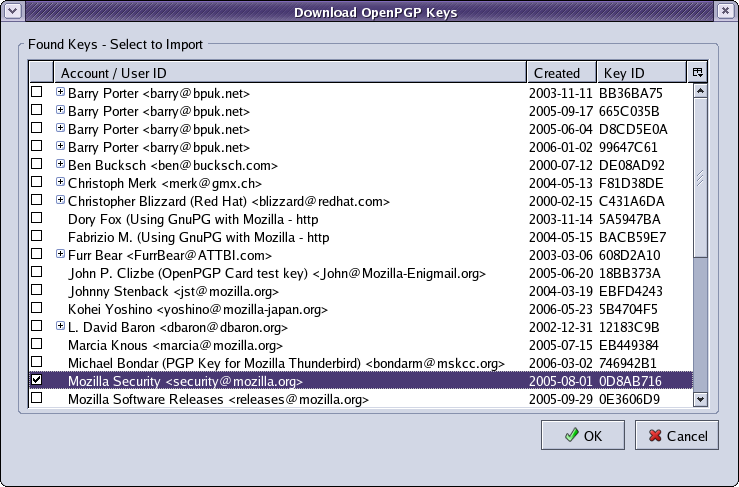The height and width of the screenshot is (487, 739).
Task: Check the box for Christoph Merk key
Action: tap(36, 182)
